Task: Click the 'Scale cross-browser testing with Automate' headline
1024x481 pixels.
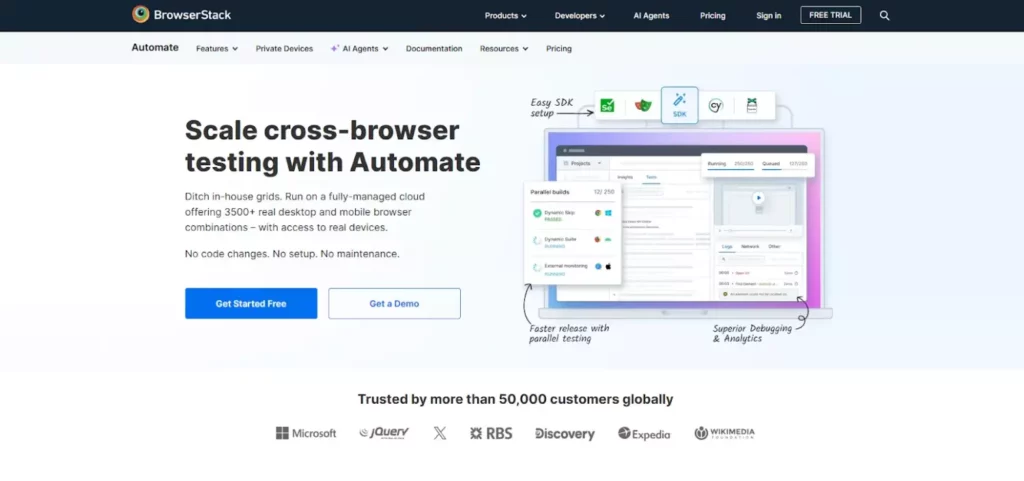Action: point(332,146)
